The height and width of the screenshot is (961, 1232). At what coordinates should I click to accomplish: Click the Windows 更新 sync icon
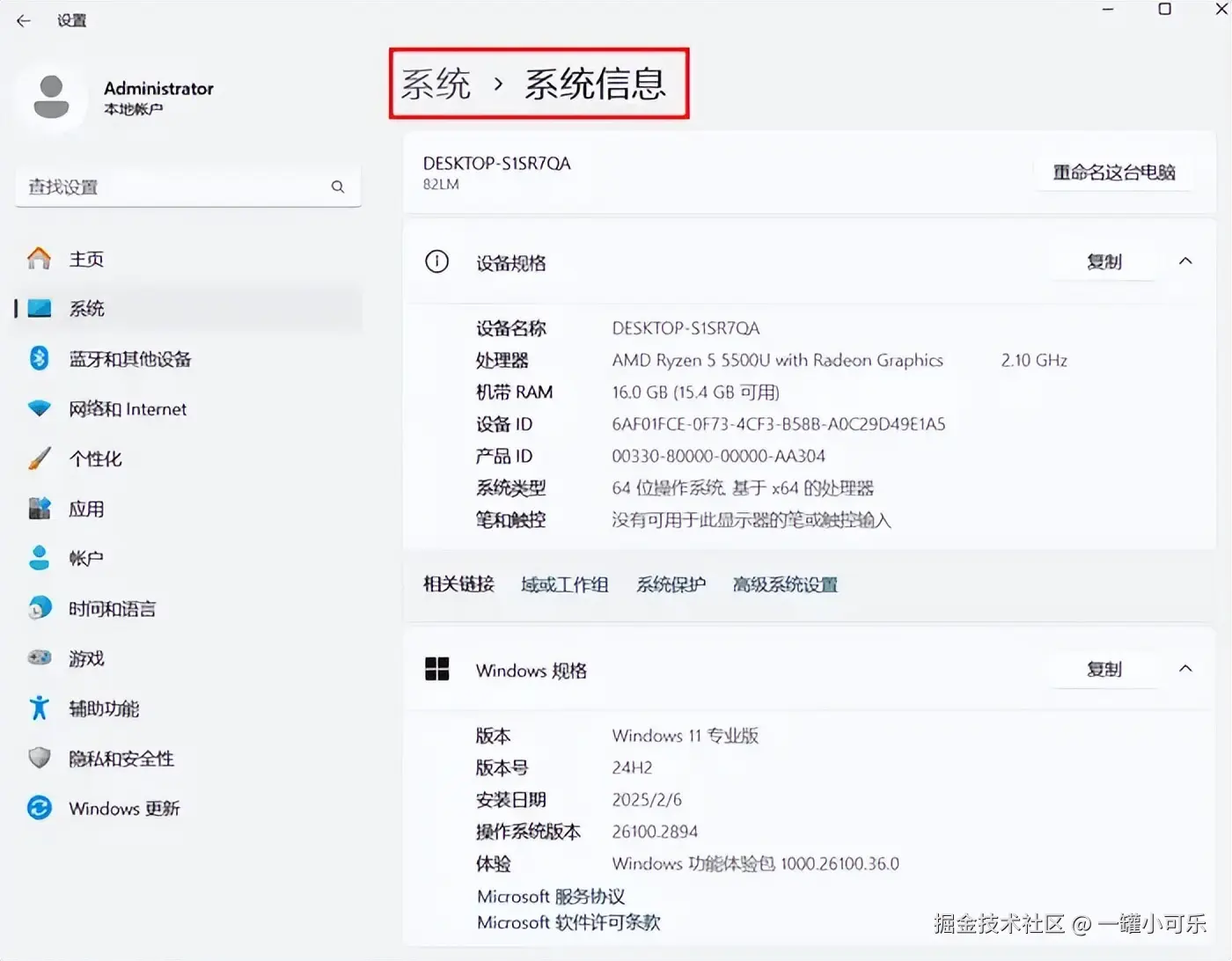[x=40, y=808]
